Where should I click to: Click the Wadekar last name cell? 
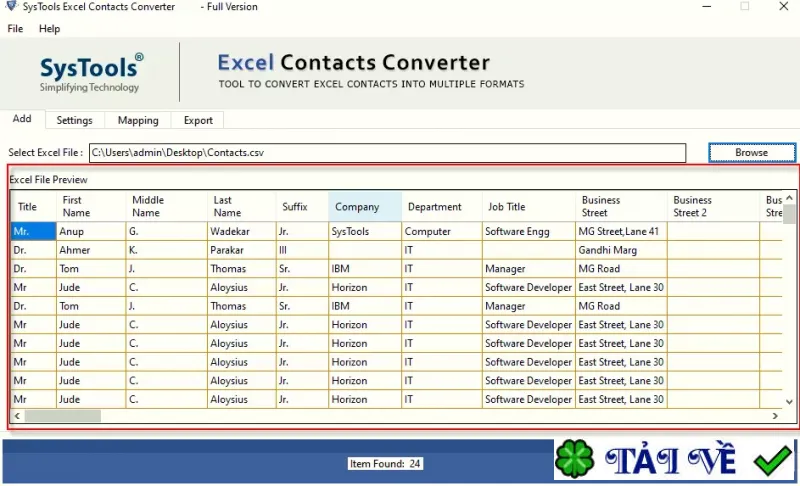pyautogui.click(x=241, y=232)
